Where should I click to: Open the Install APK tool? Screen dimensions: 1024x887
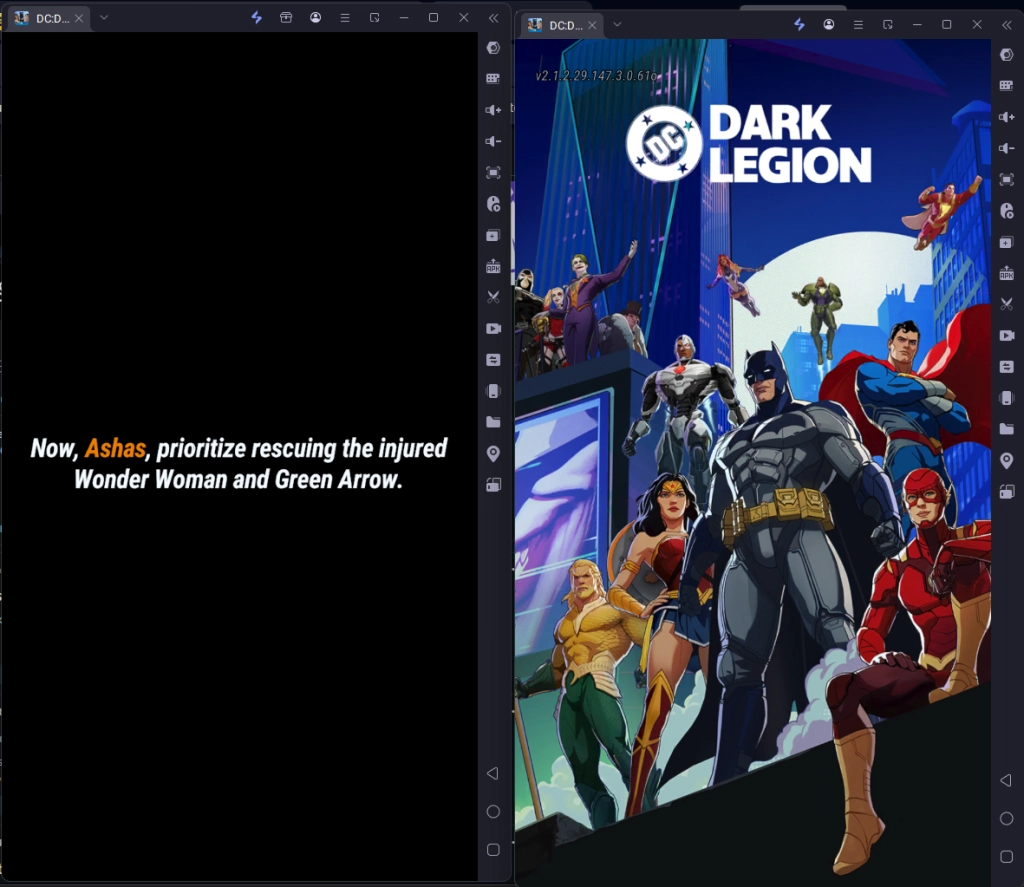click(492, 266)
